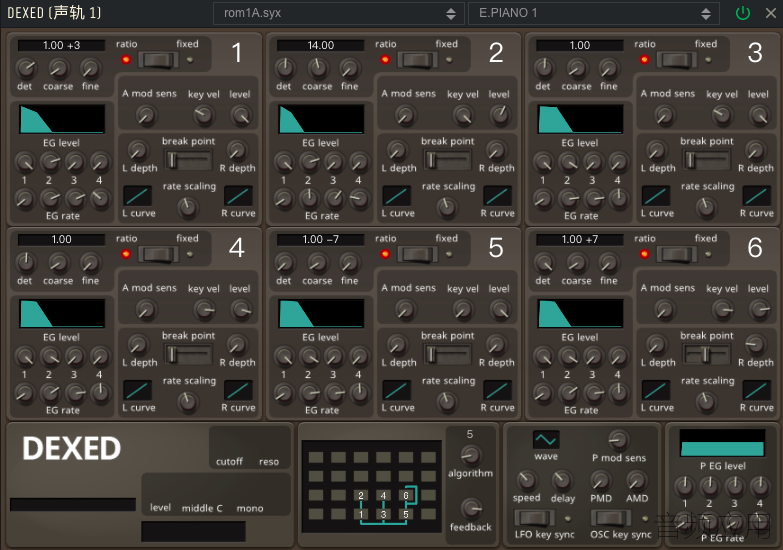Click operator 4 level knob
The height and width of the screenshot is (550, 783).
[241, 310]
